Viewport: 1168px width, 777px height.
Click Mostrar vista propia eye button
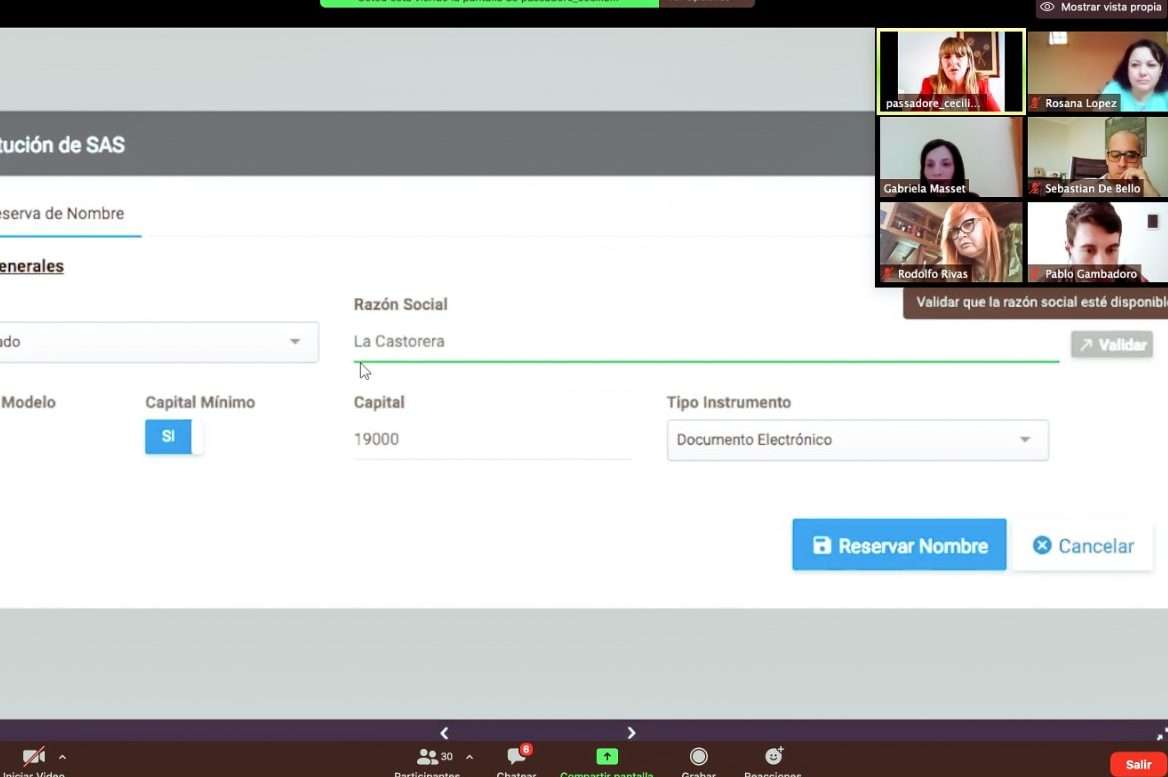tap(1102, 7)
